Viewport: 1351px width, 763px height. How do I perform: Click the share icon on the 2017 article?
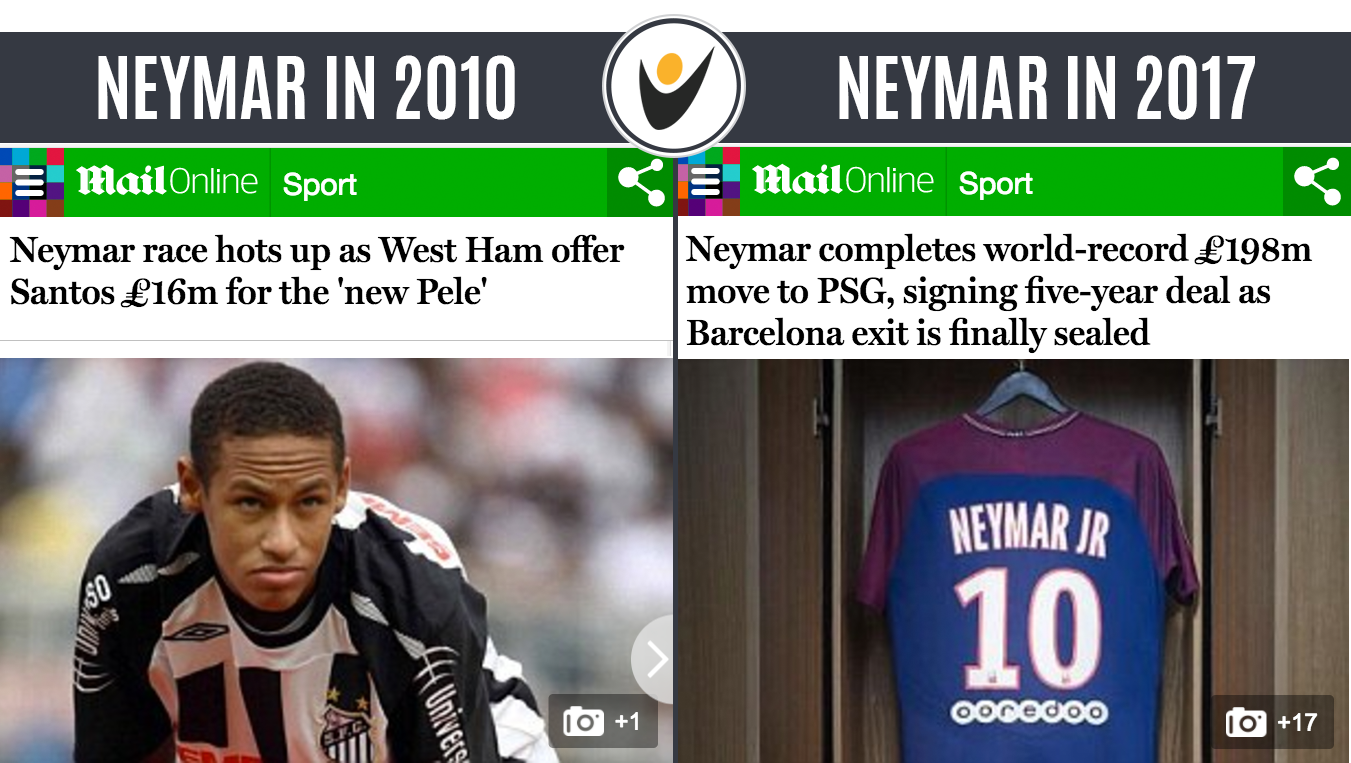(1316, 182)
